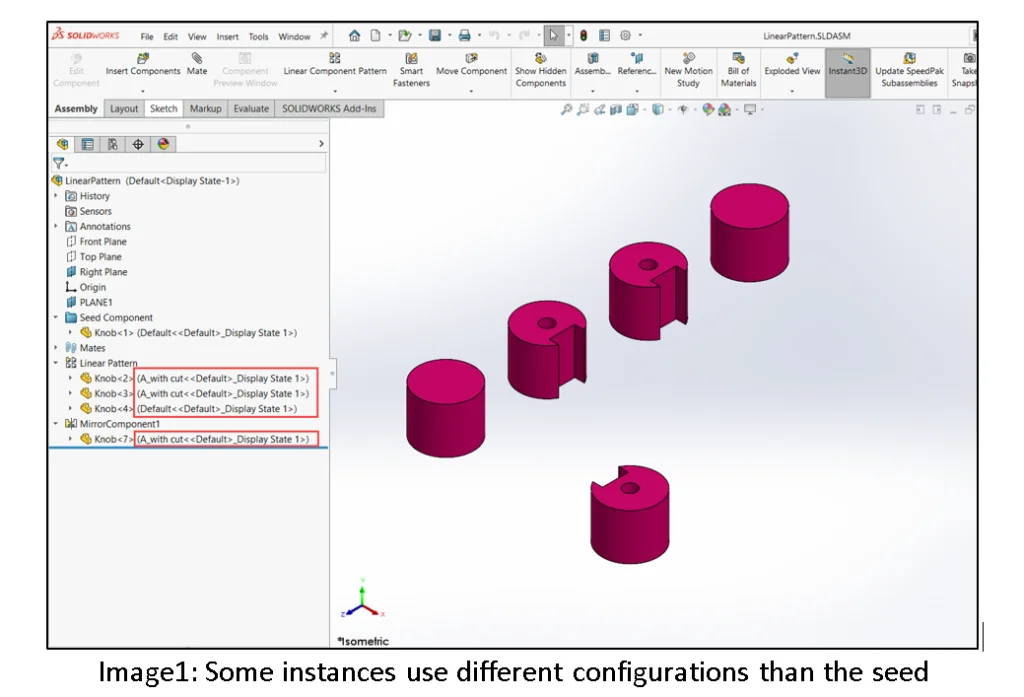The width and height of the screenshot is (1024, 697).
Task: Expand the History tree node
Action: [57, 196]
